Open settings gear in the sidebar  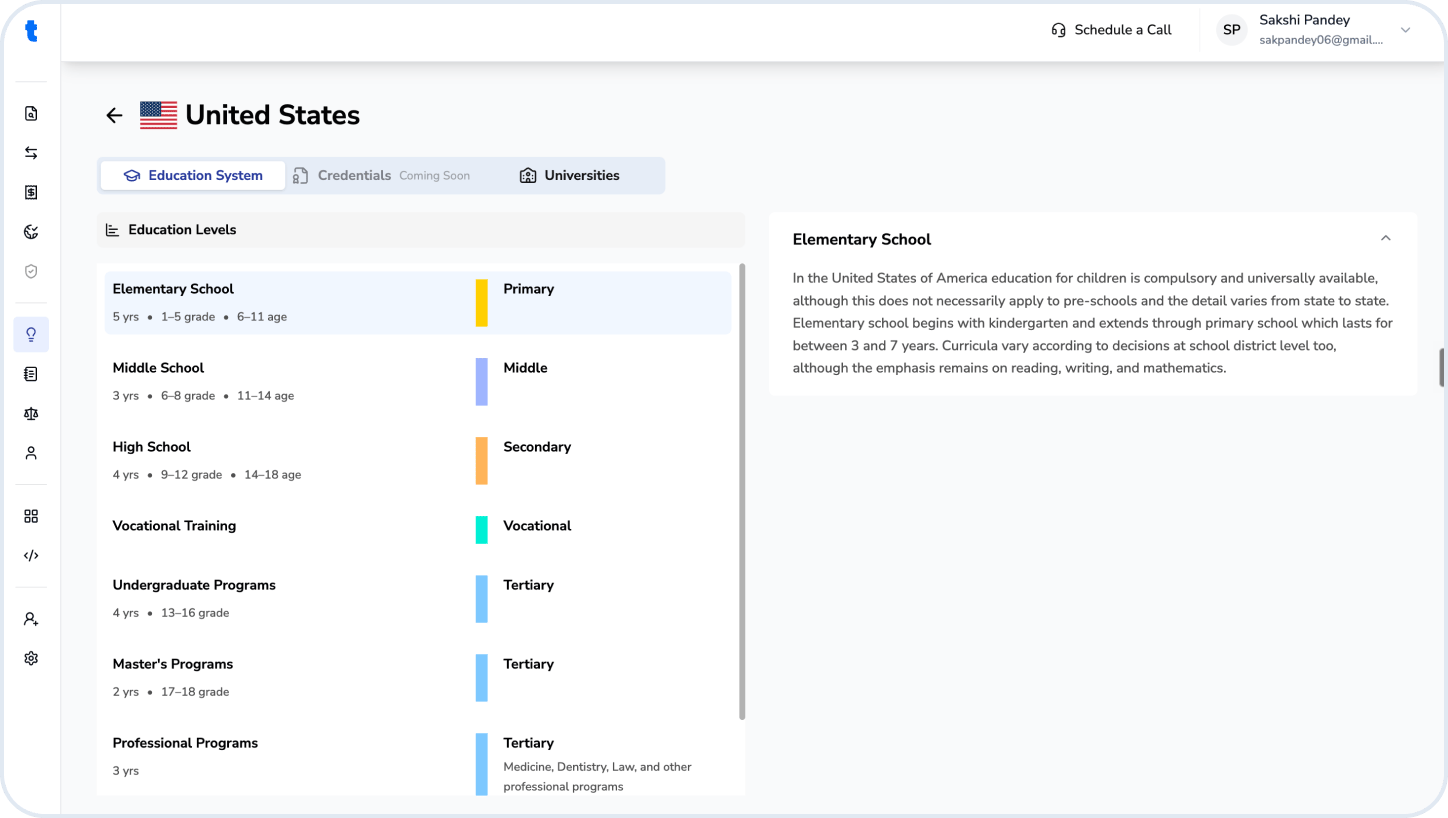pyautogui.click(x=31, y=659)
